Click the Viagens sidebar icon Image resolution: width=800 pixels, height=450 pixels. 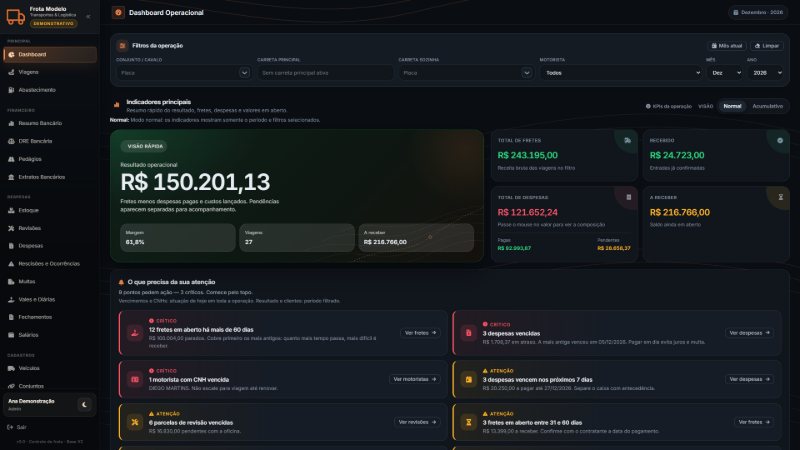pos(11,72)
